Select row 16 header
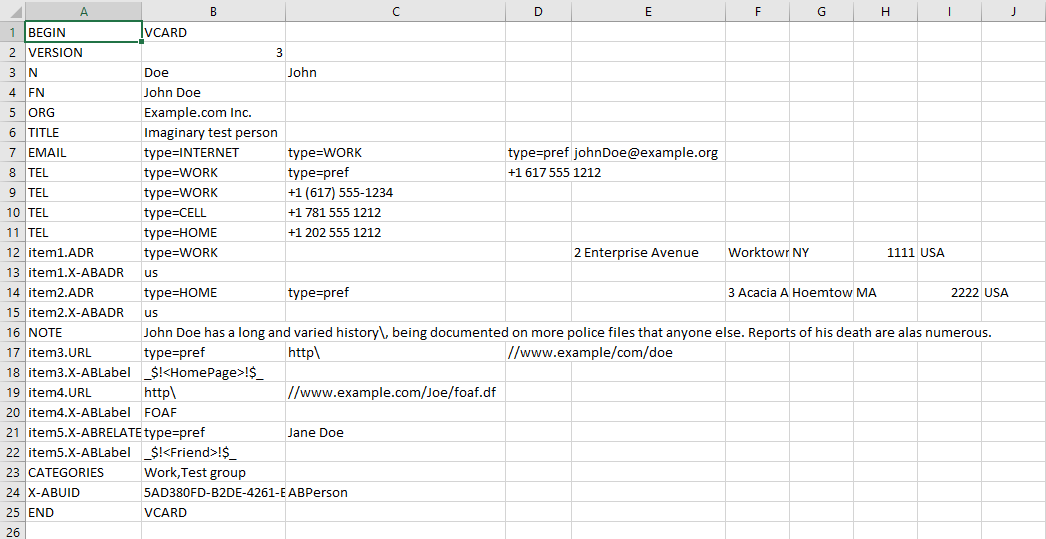Viewport: 1046px width, 539px height. tap(12, 332)
